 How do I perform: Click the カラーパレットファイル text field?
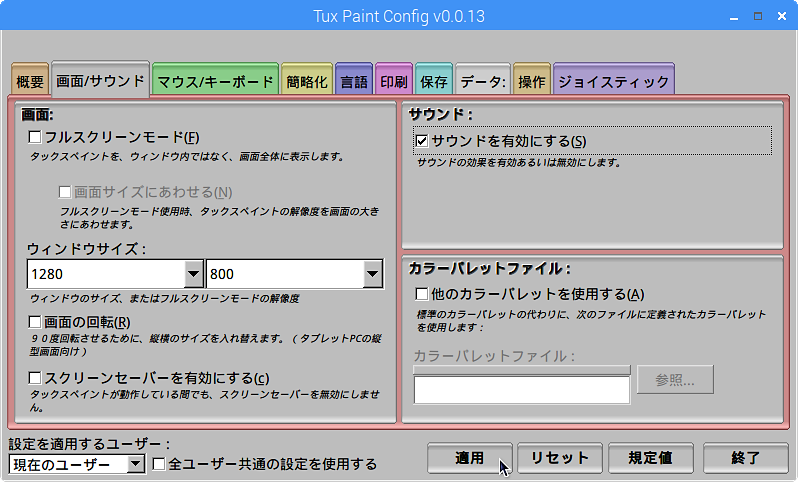tap(522, 390)
